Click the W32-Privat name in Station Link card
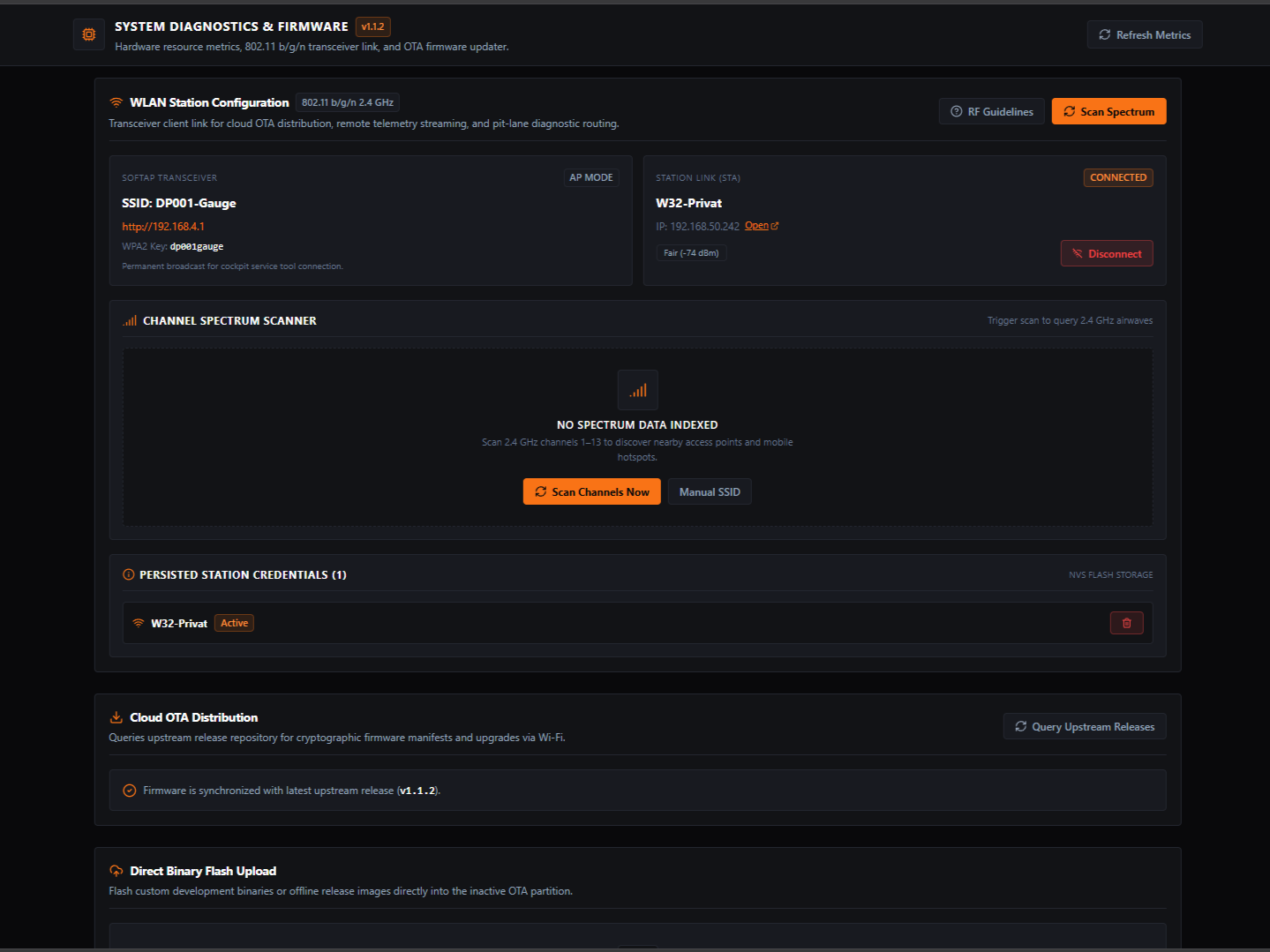Viewport: 1270px width, 952px height. point(688,203)
